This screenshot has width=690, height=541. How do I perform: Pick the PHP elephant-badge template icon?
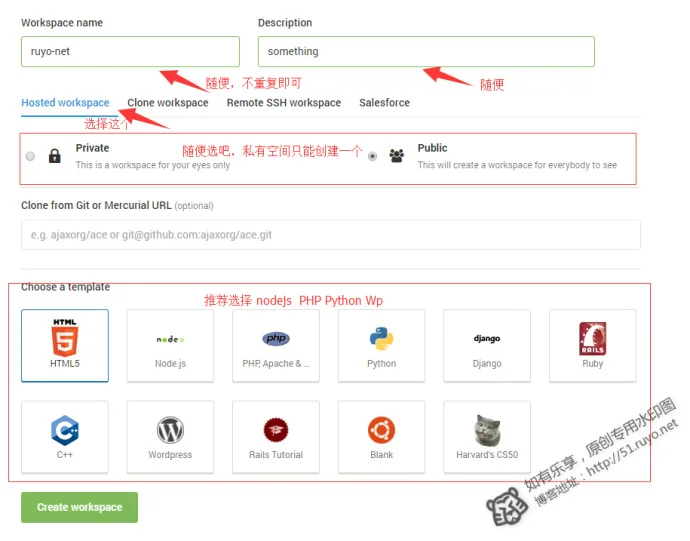(x=276, y=339)
